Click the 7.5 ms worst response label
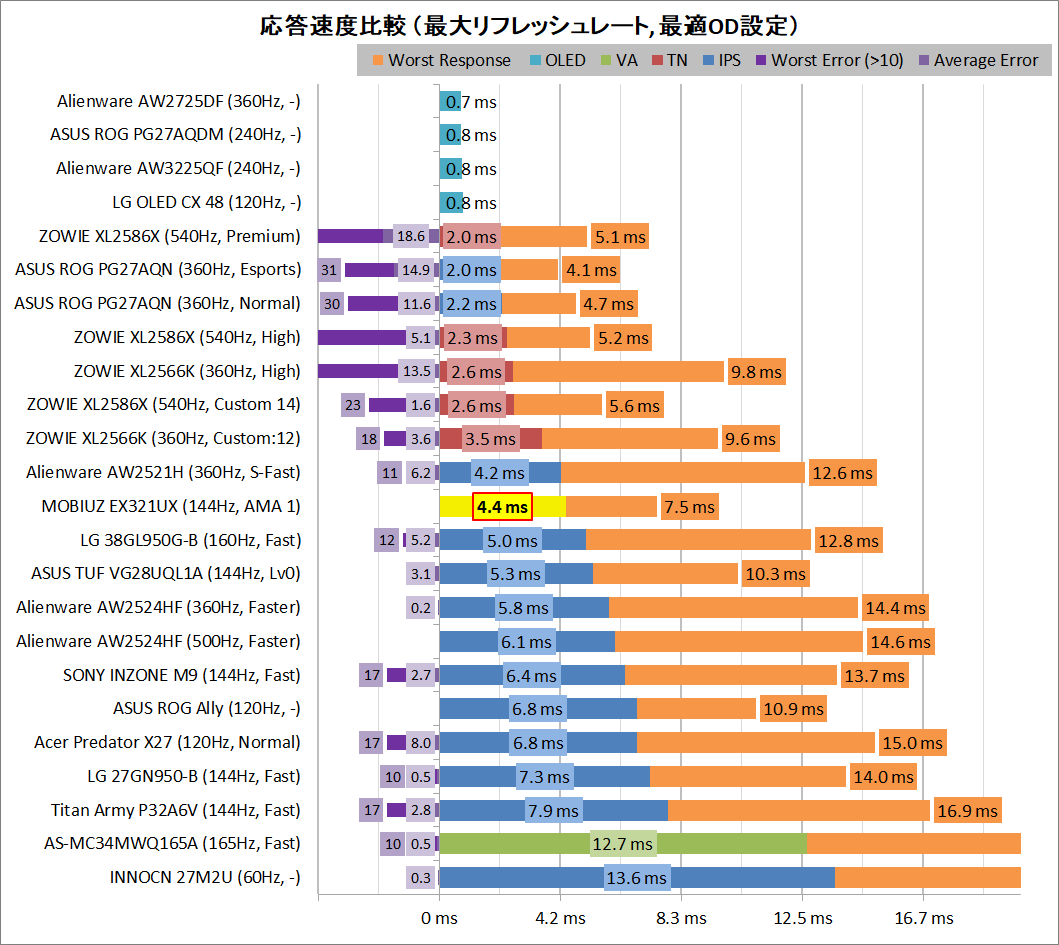The height and width of the screenshot is (945, 1059). (x=690, y=507)
